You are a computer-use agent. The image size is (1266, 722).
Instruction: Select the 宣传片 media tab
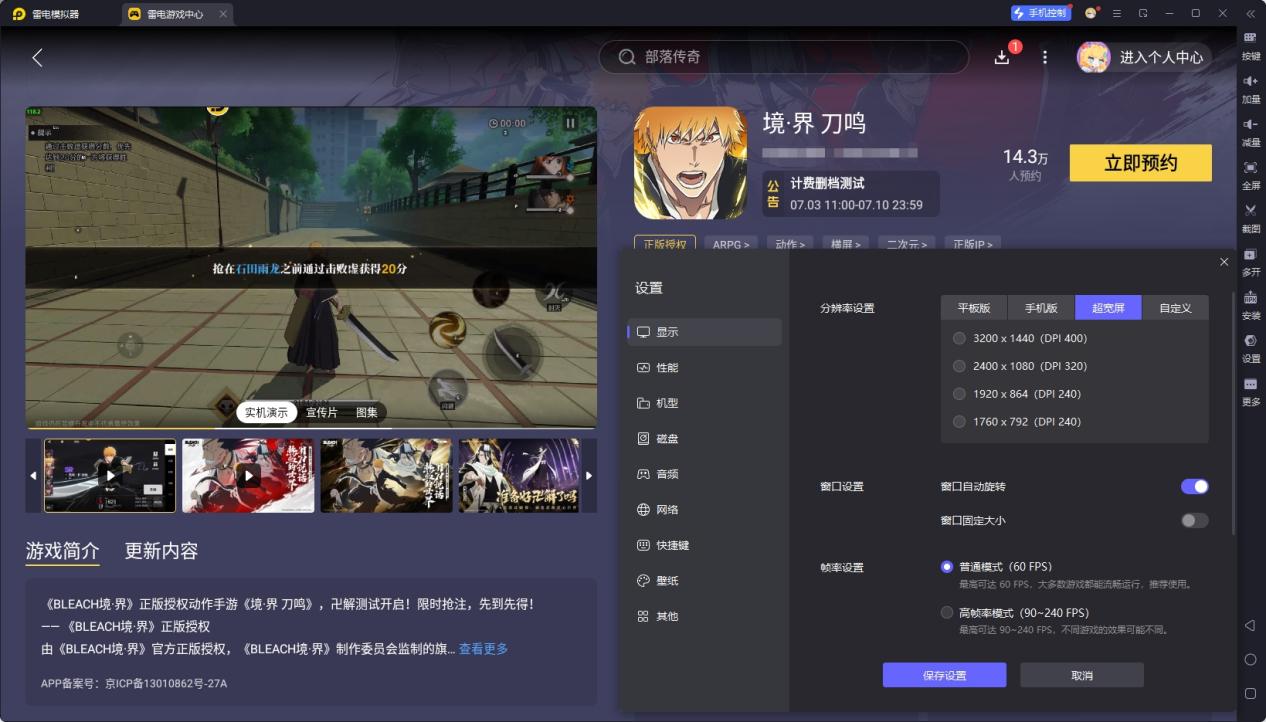point(322,413)
